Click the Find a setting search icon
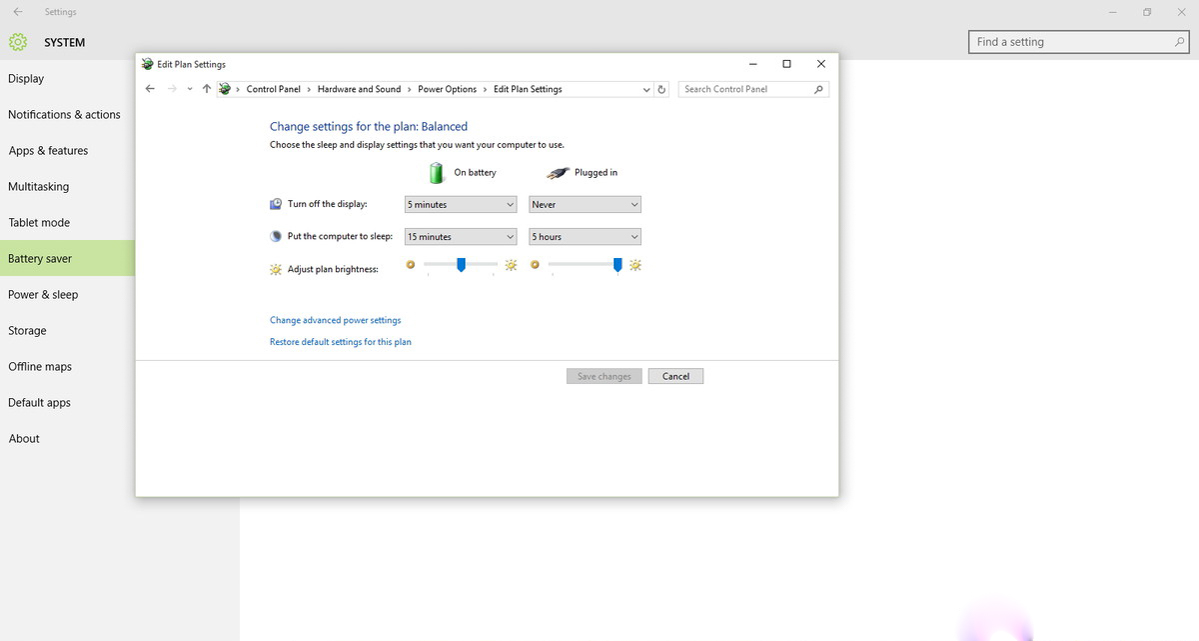Viewport: 1199px width, 641px height. point(1179,42)
